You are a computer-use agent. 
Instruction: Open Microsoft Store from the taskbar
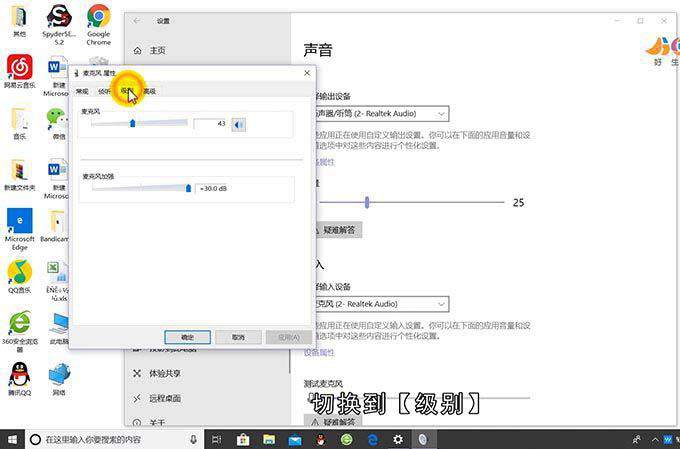(243, 439)
